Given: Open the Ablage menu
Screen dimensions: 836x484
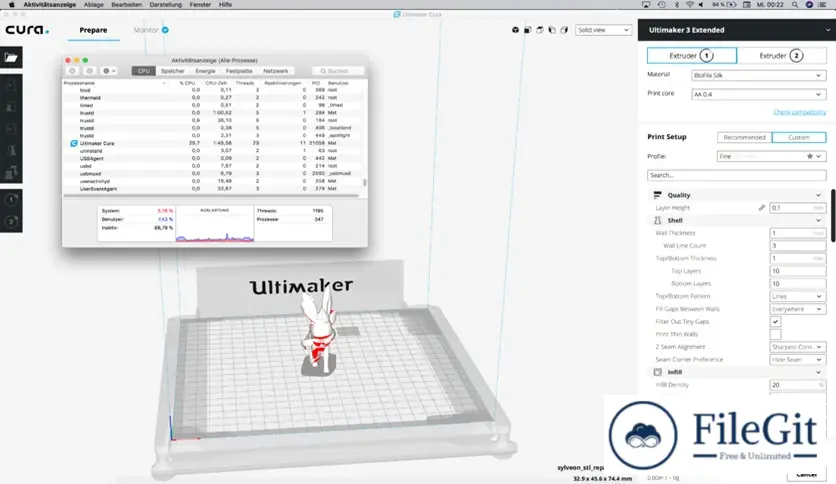Looking at the screenshot, I should pos(93,4).
